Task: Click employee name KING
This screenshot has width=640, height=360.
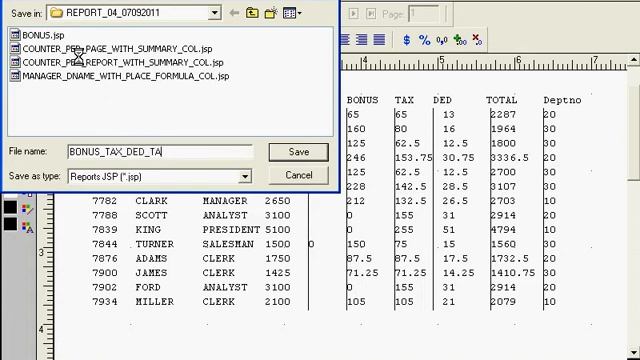Action: pyautogui.click(x=148, y=229)
